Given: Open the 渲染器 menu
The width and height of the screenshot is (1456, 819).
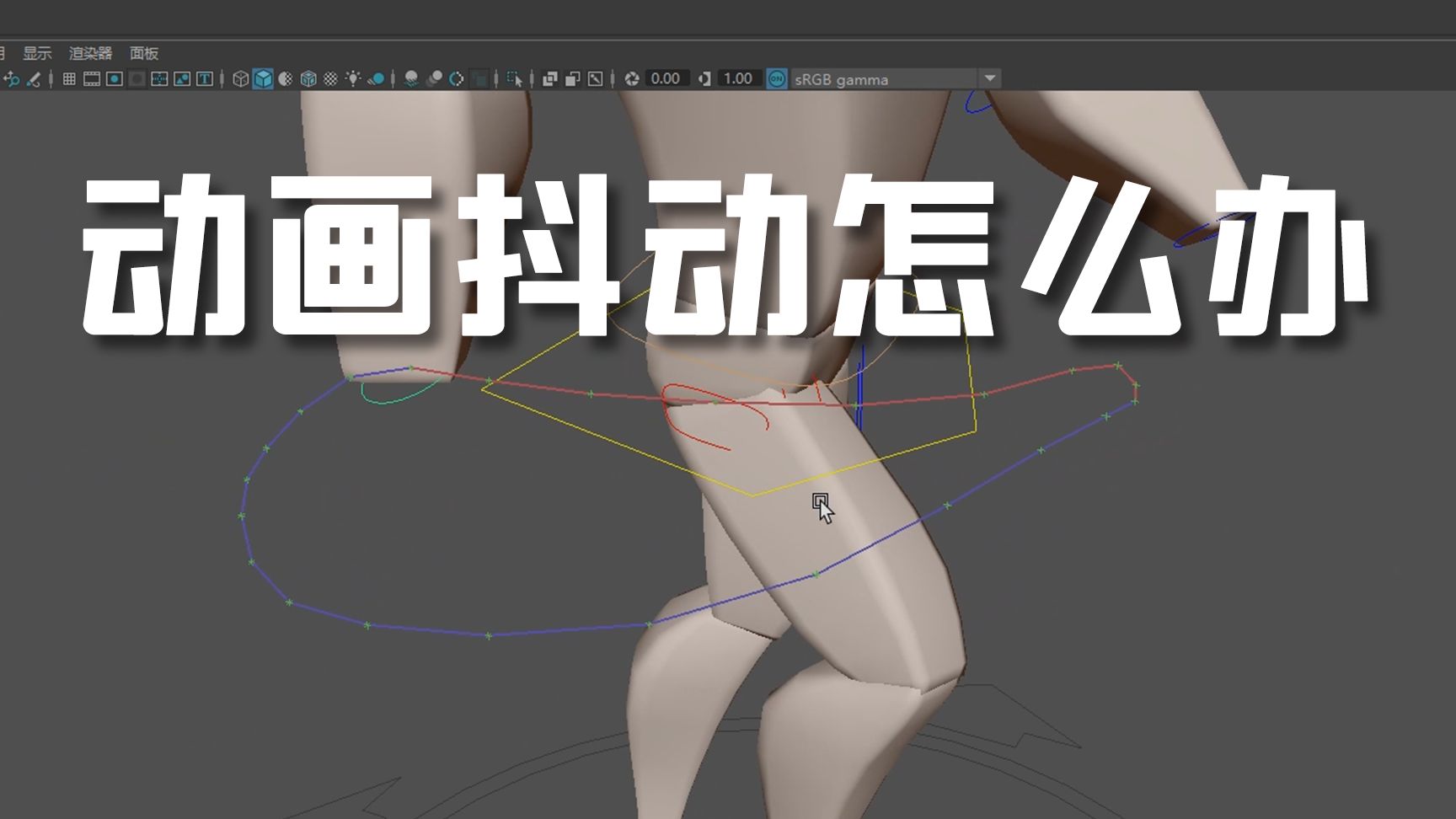Looking at the screenshot, I should (x=90, y=53).
